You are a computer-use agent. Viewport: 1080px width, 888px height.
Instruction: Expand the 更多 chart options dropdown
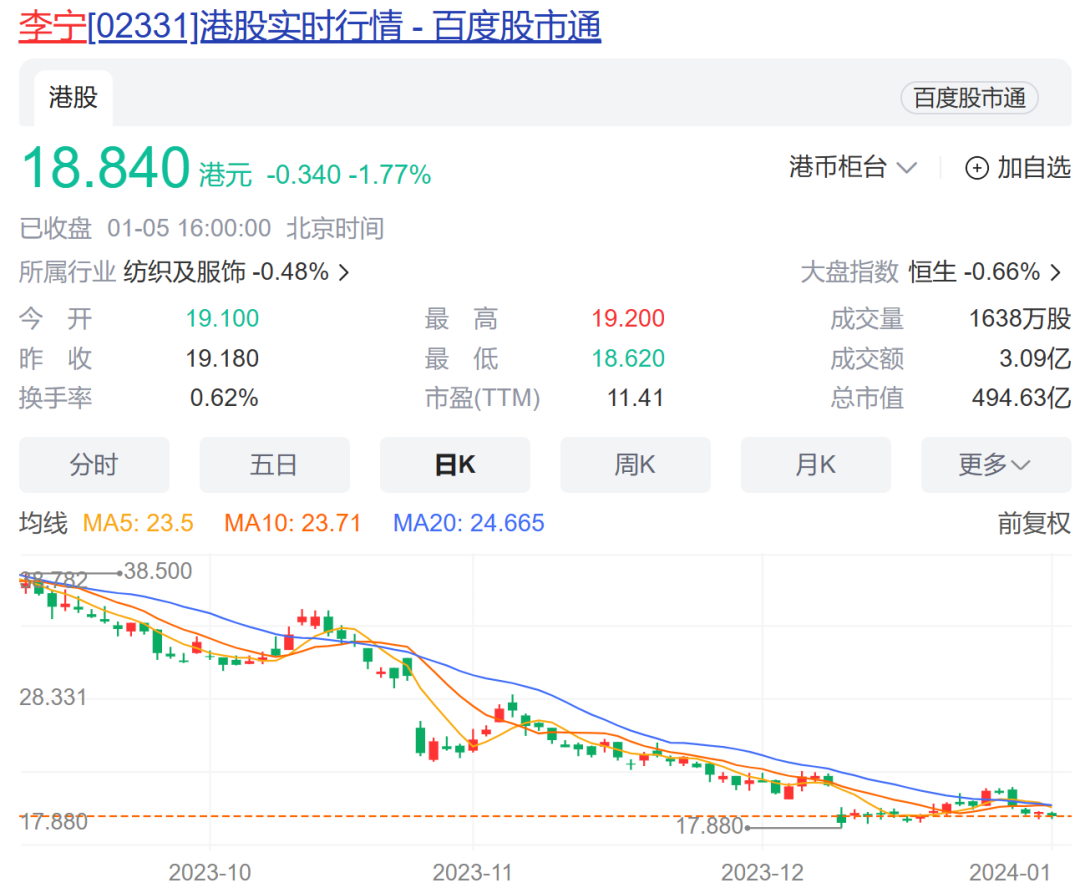996,465
